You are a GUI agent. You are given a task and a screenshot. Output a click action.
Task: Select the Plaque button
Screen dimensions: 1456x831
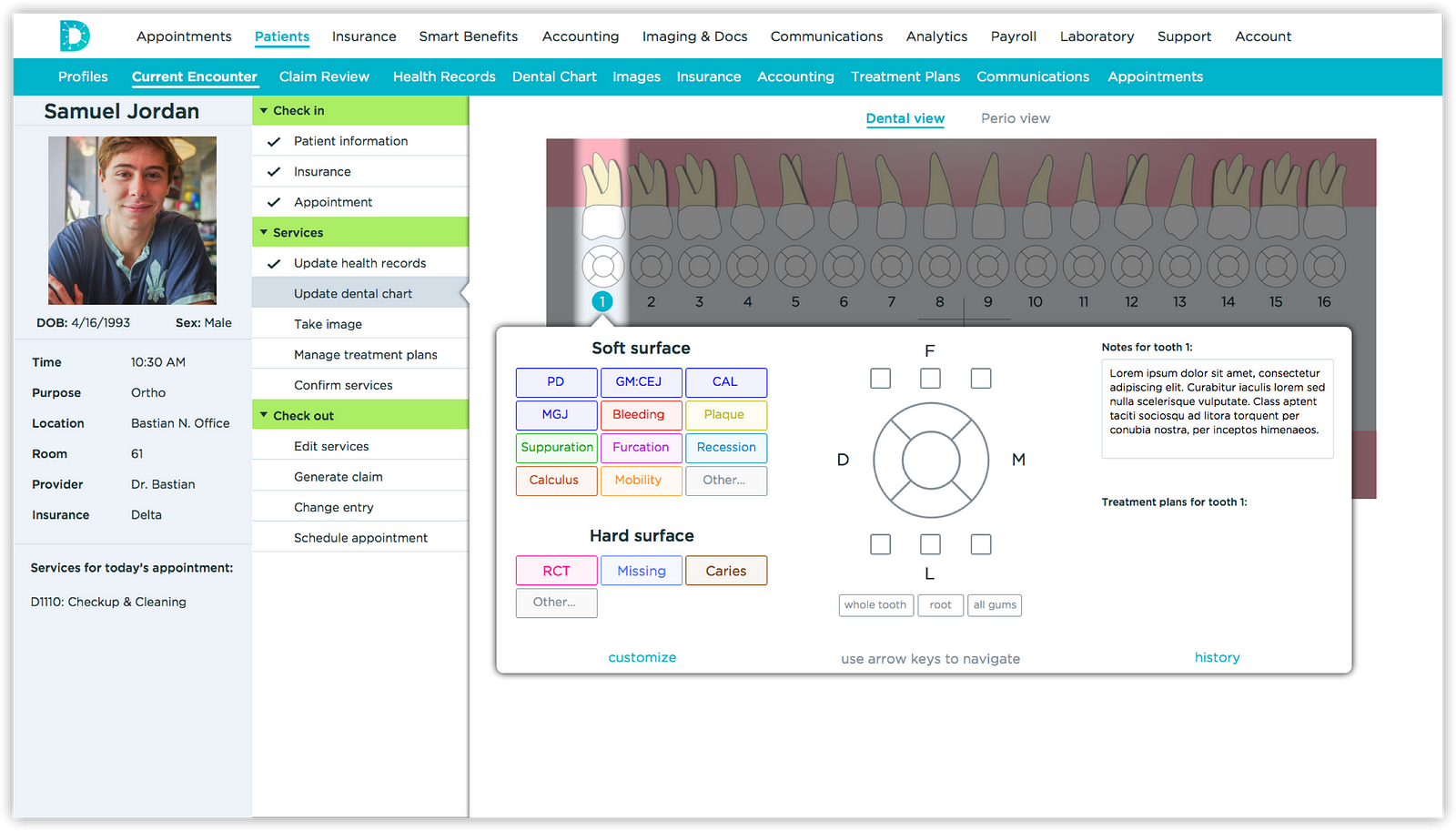[725, 415]
